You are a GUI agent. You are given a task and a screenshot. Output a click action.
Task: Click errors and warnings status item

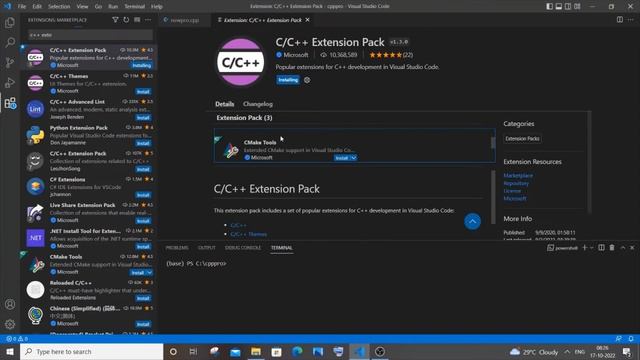point(17,339)
